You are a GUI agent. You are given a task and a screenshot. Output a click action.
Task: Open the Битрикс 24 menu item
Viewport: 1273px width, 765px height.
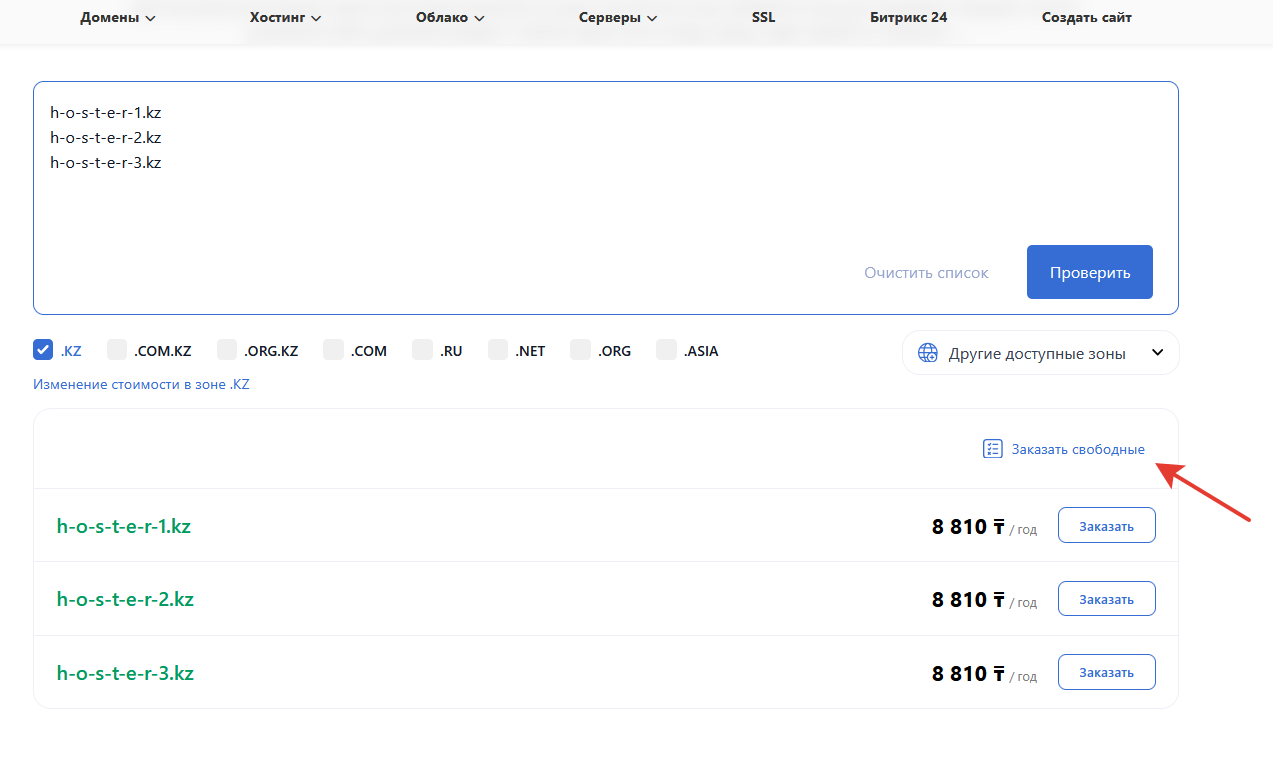click(908, 18)
